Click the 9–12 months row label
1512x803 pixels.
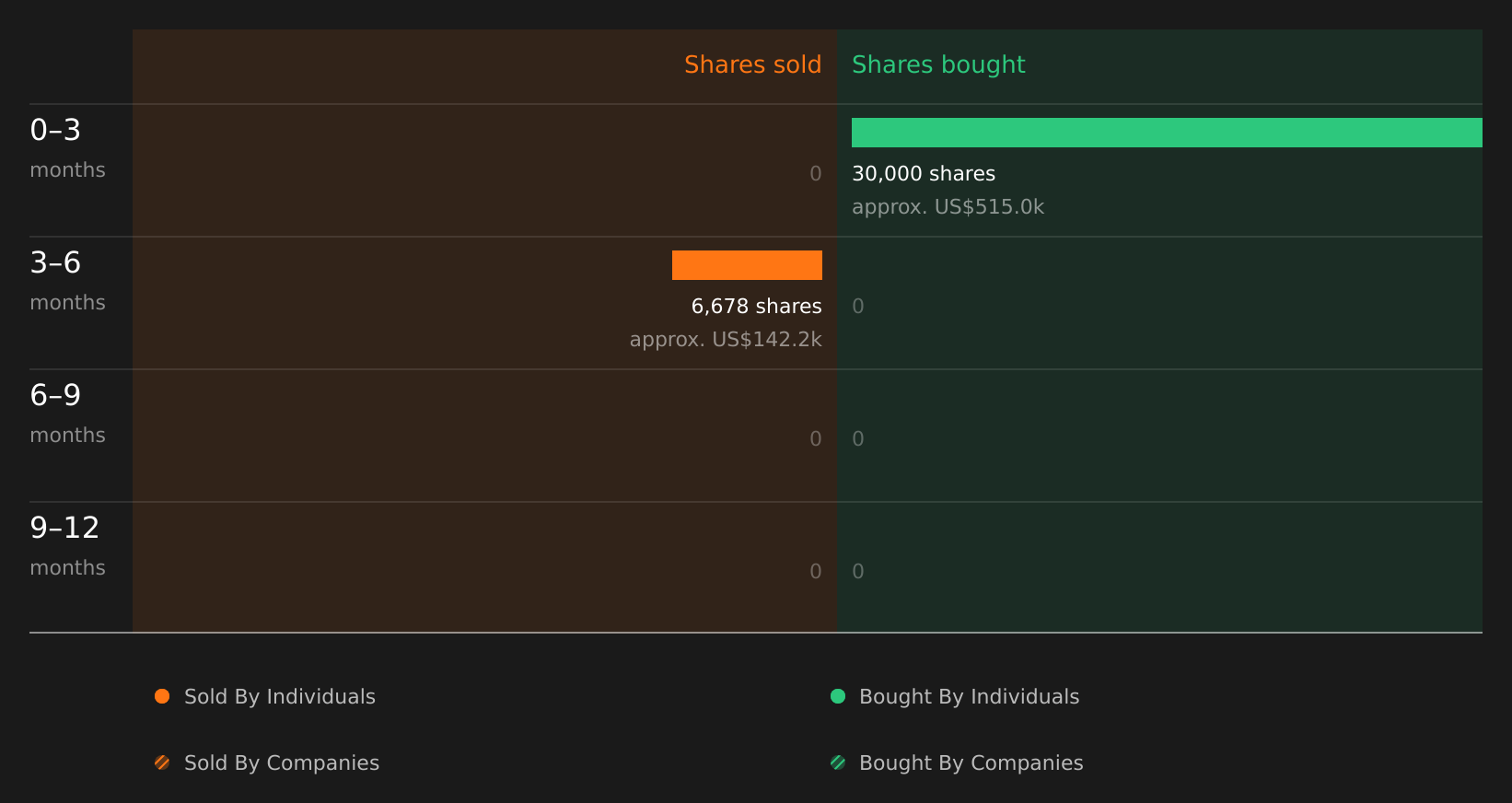click(67, 546)
